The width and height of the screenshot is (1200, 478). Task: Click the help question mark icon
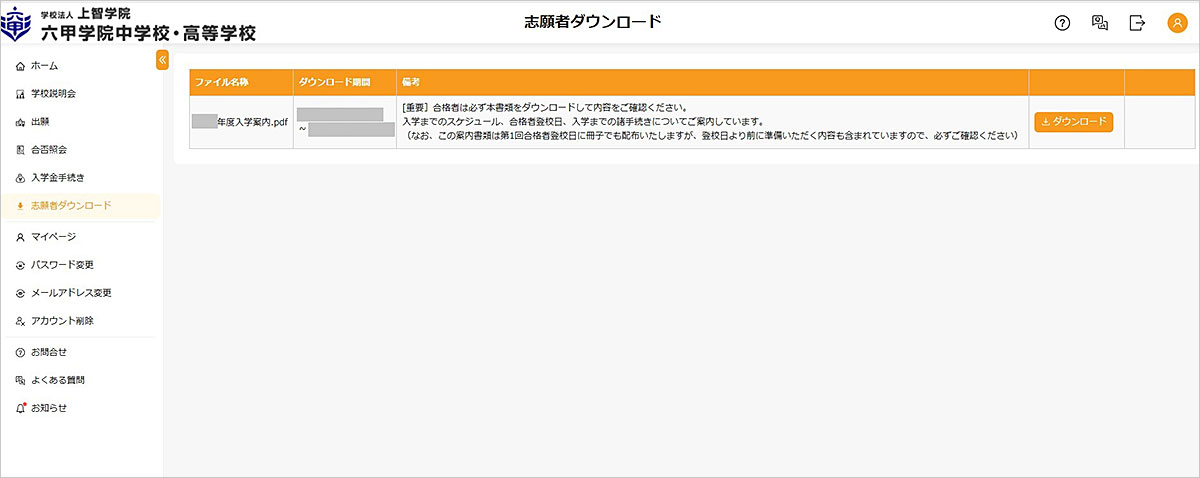(x=1062, y=23)
